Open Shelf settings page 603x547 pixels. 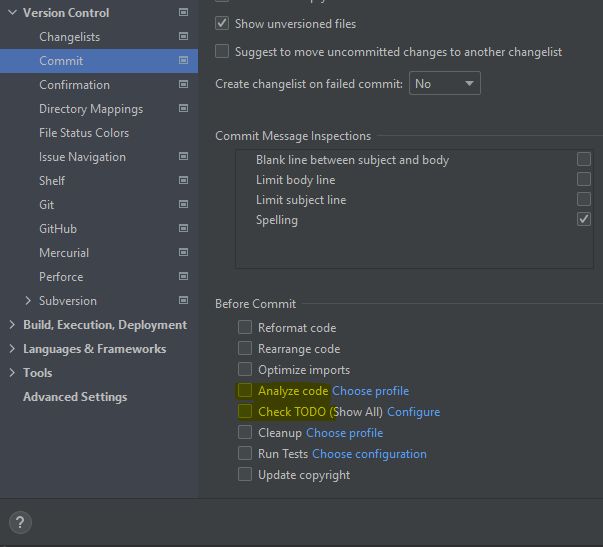[x=52, y=181]
